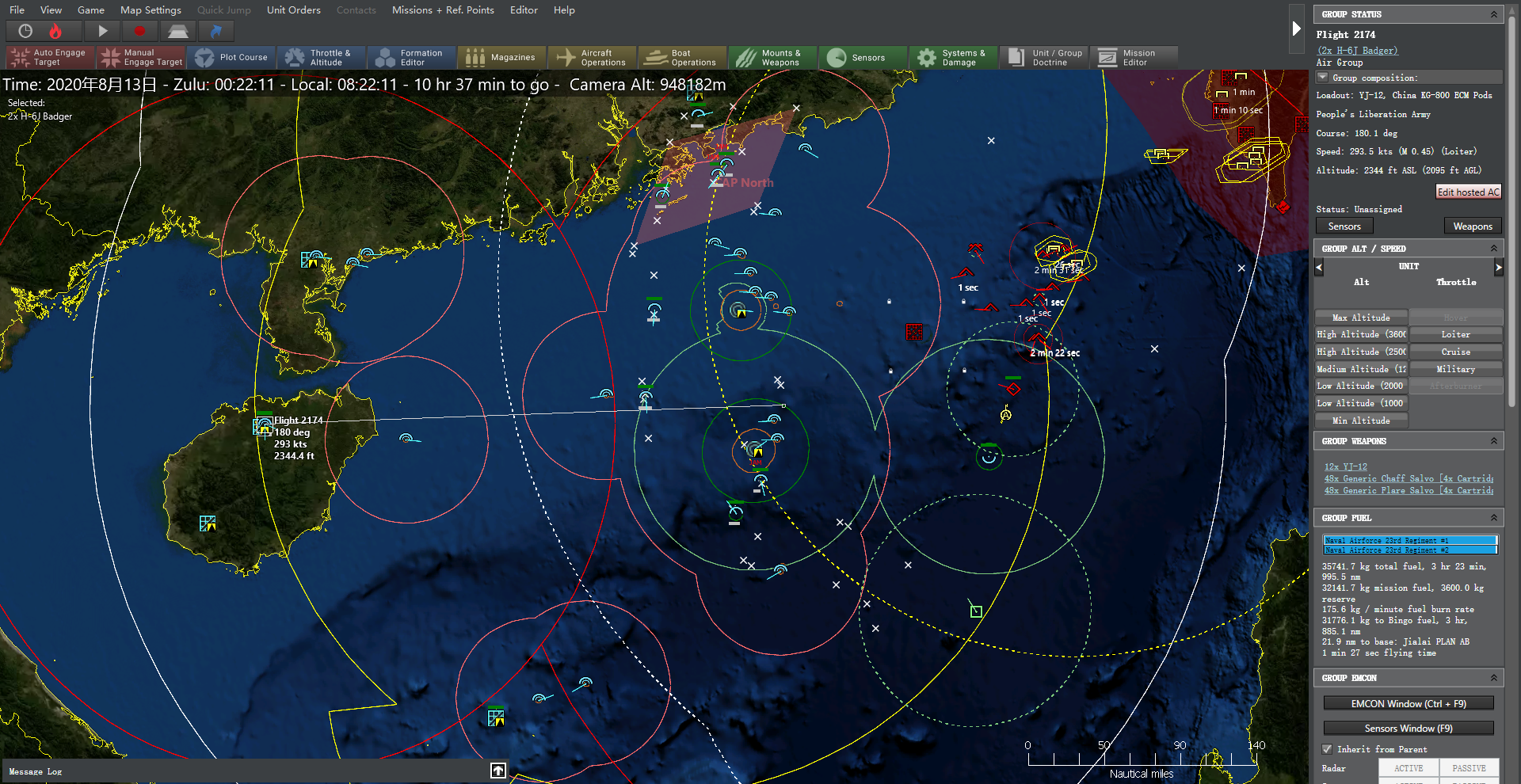The width and height of the screenshot is (1521, 784).
Task: Click the gray trapezoid map layer icon
Action: coord(178,31)
